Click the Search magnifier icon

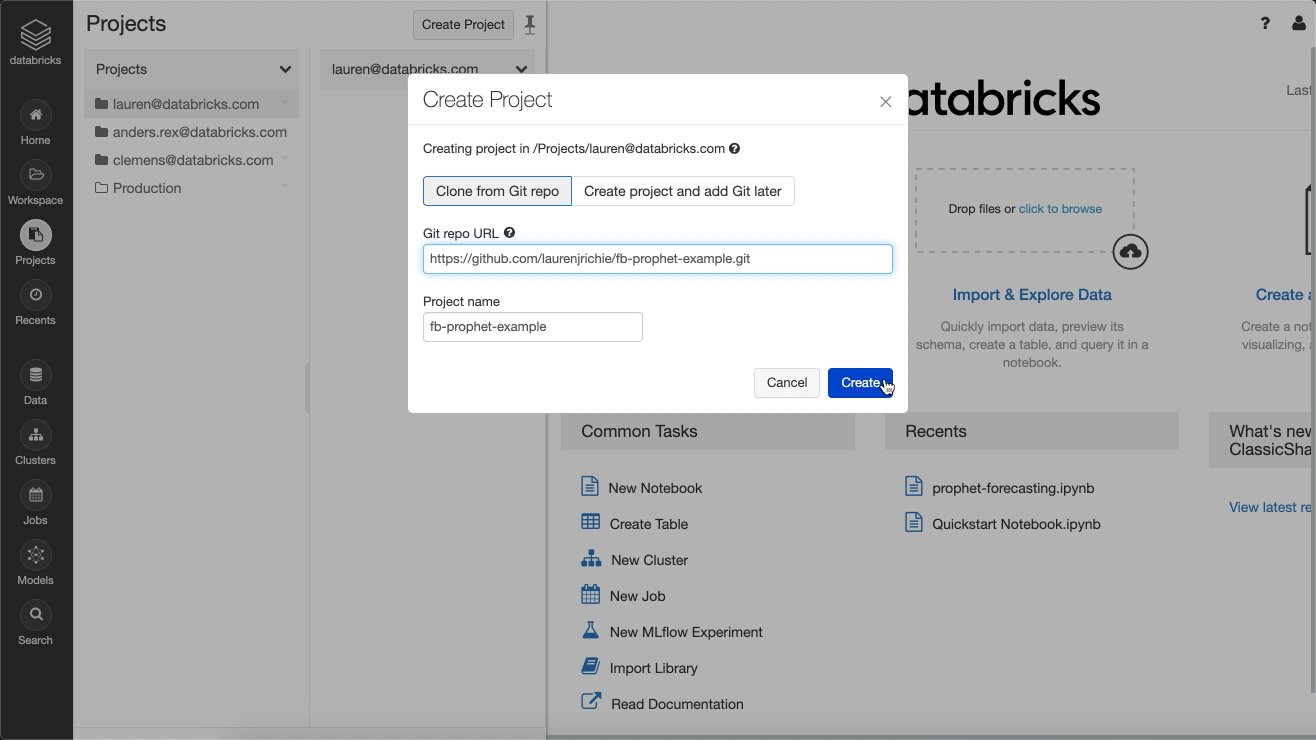pyautogui.click(x=35, y=615)
